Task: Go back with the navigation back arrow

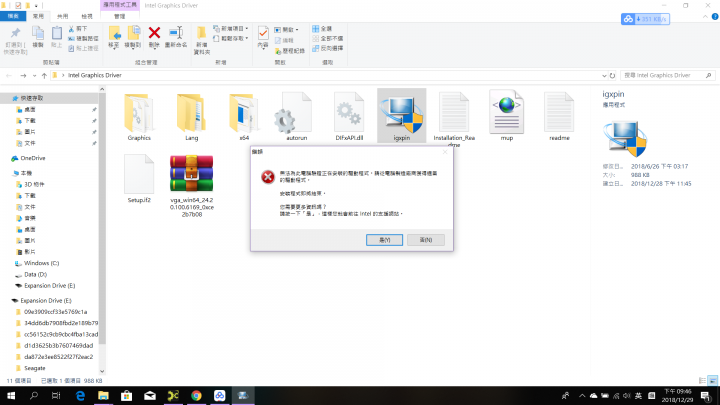Action: tap(9, 75)
